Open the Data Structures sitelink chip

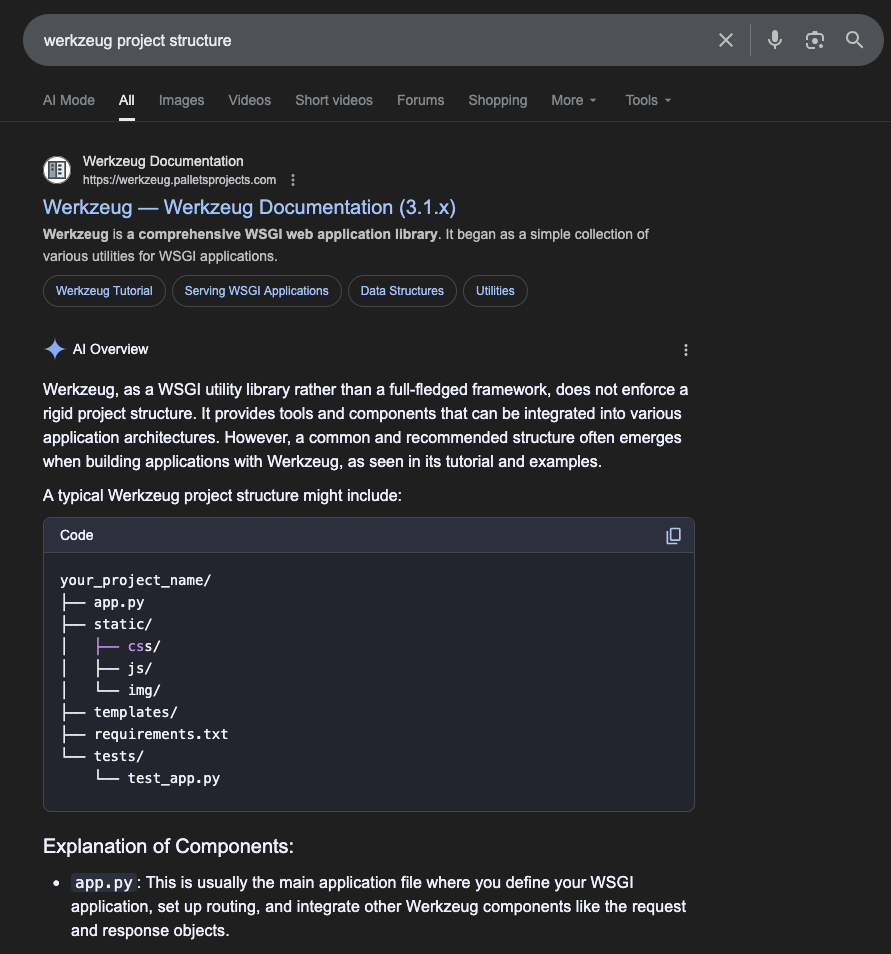[x=402, y=291]
